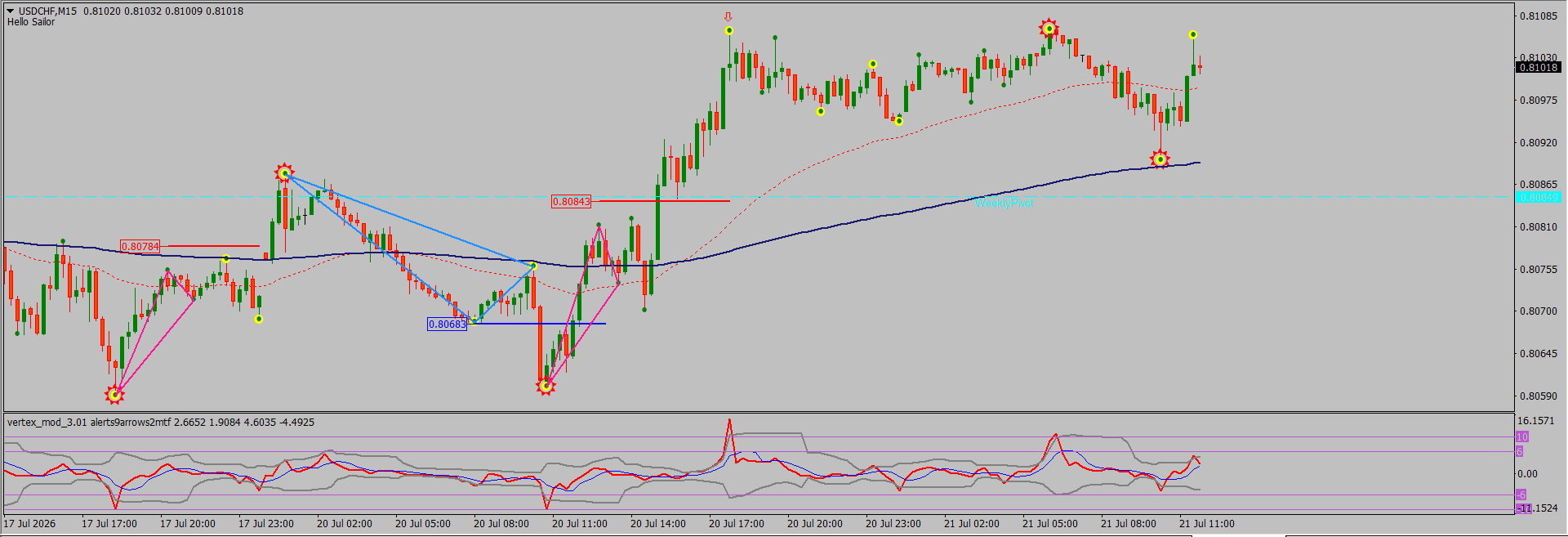Click the purple level -6 tag

[x=1521, y=494]
